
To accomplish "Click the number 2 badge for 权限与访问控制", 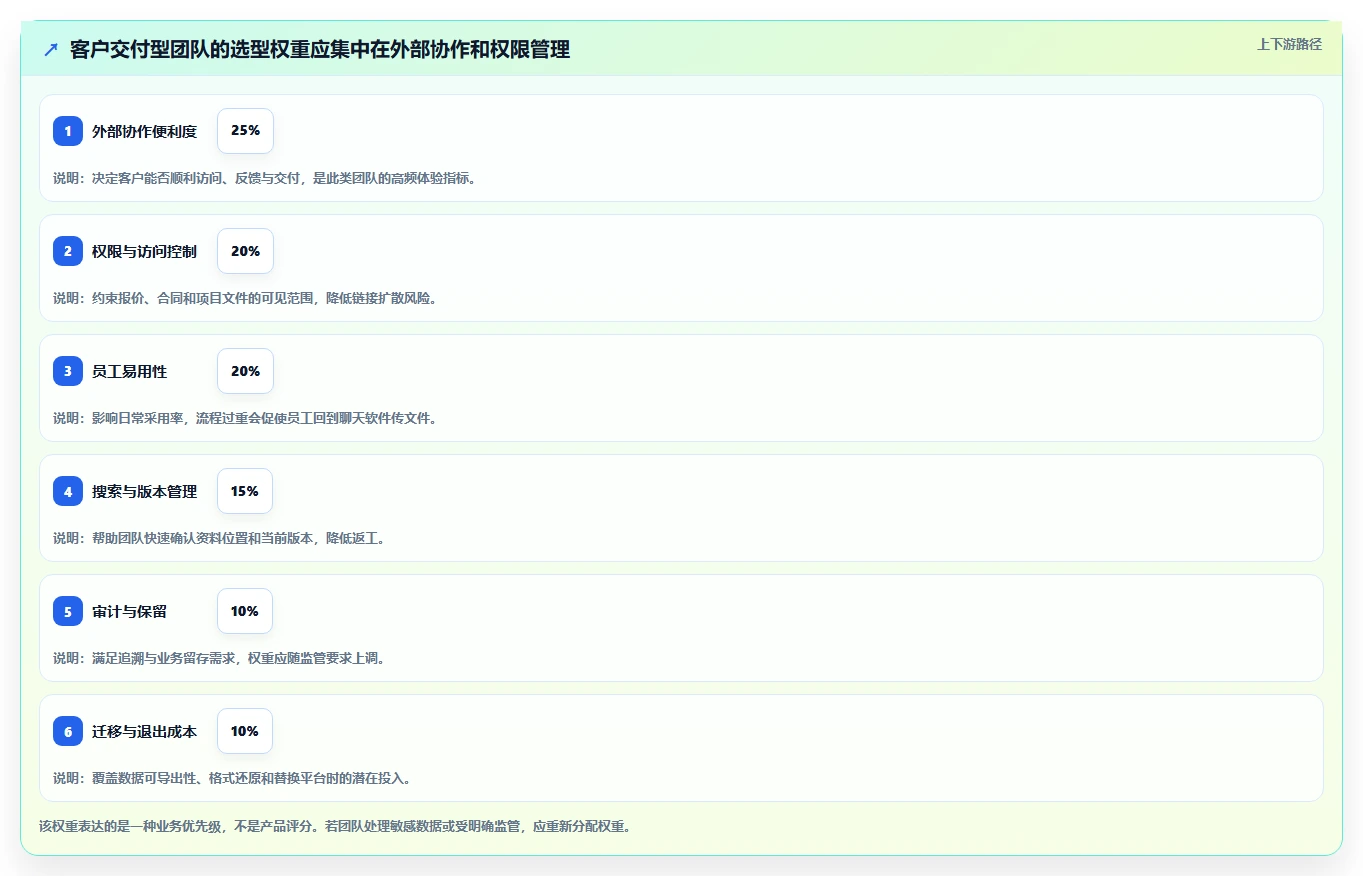I will [x=68, y=251].
